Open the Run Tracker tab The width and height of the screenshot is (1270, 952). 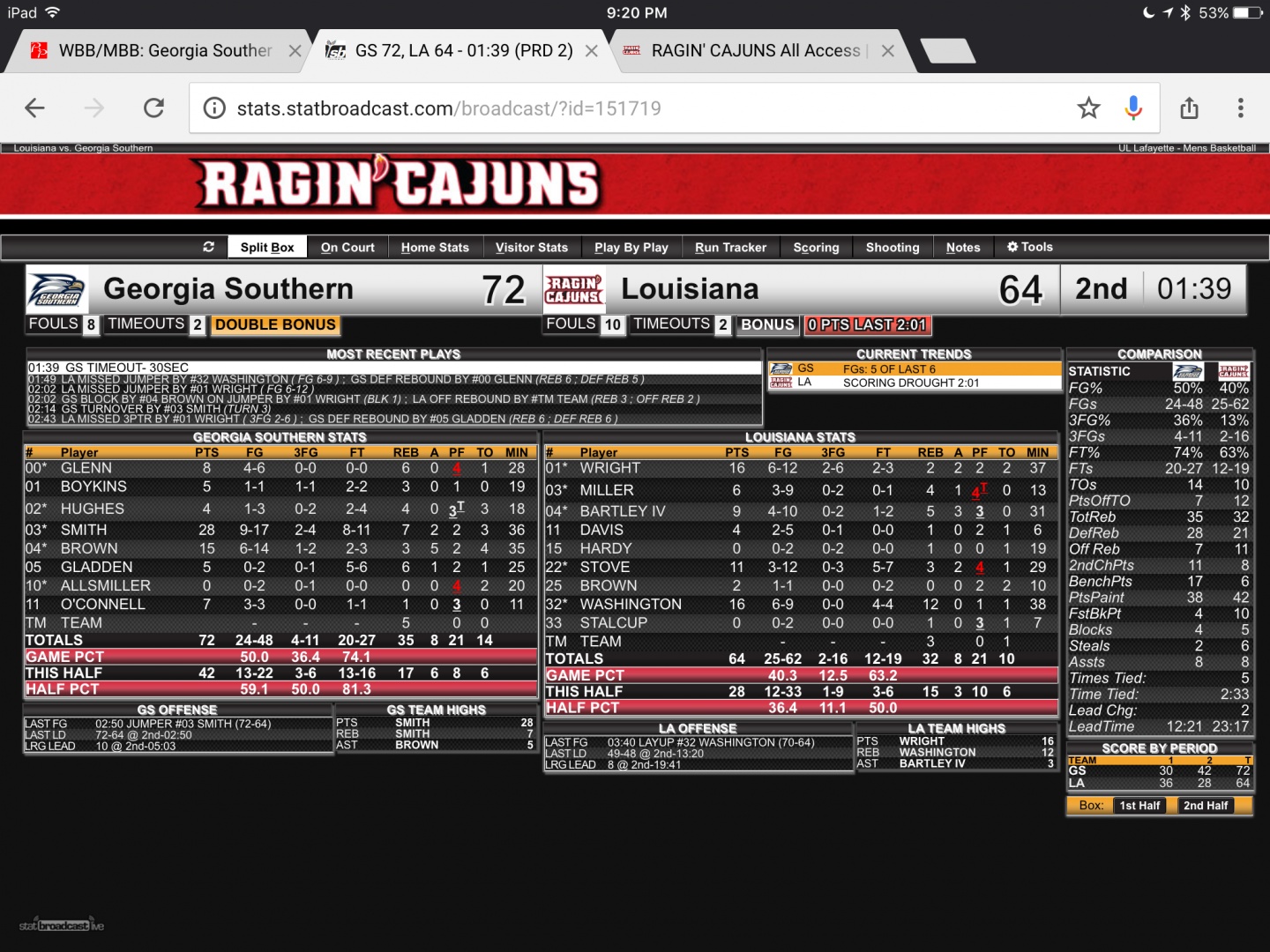(x=730, y=248)
